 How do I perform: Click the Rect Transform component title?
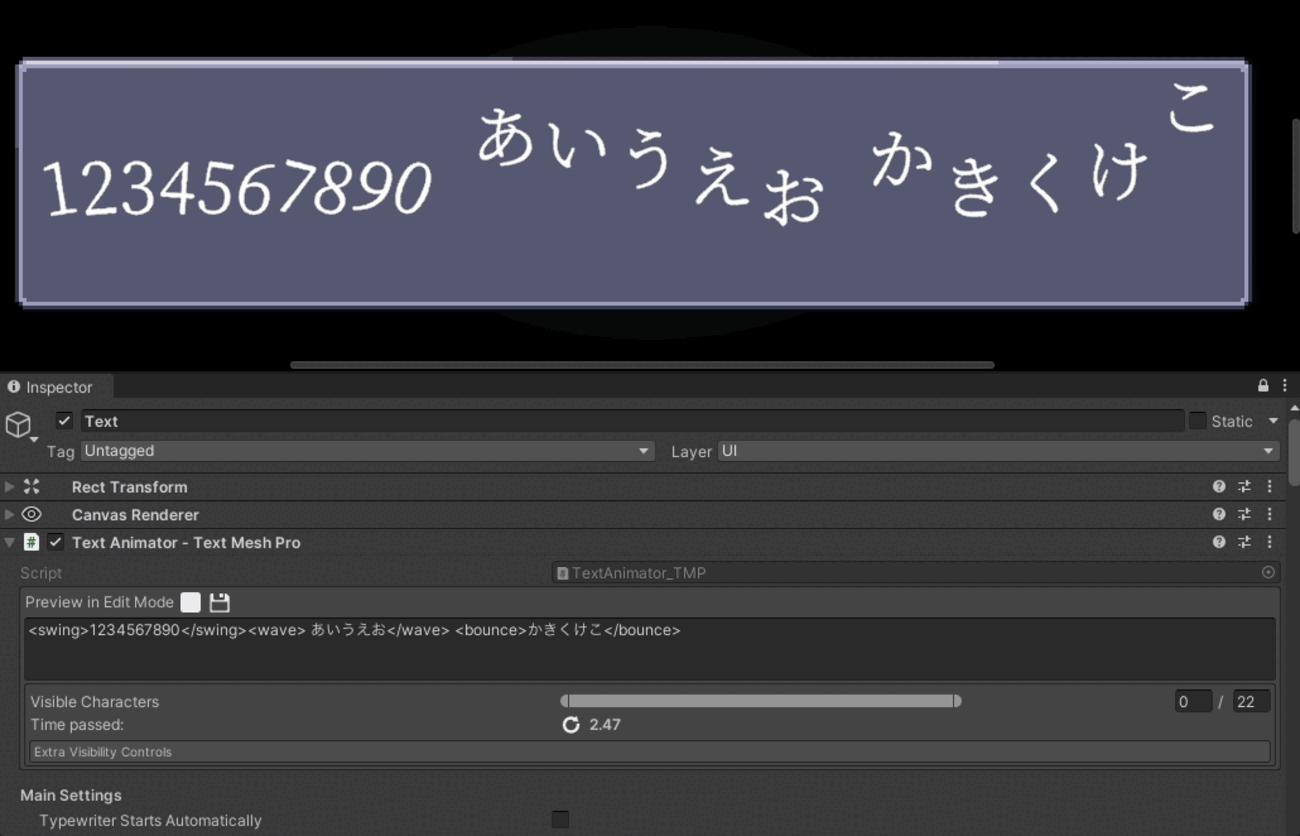tap(129, 487)
